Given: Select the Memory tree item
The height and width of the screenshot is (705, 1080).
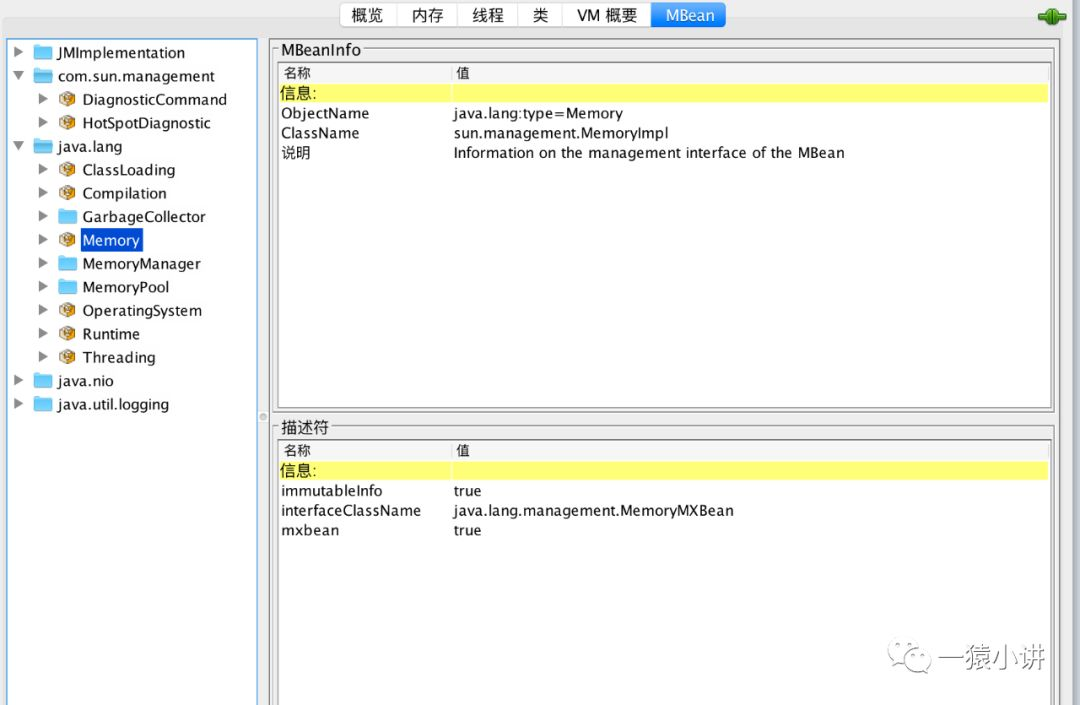Looking at the screenshot, I should click(x=112, y=240).
